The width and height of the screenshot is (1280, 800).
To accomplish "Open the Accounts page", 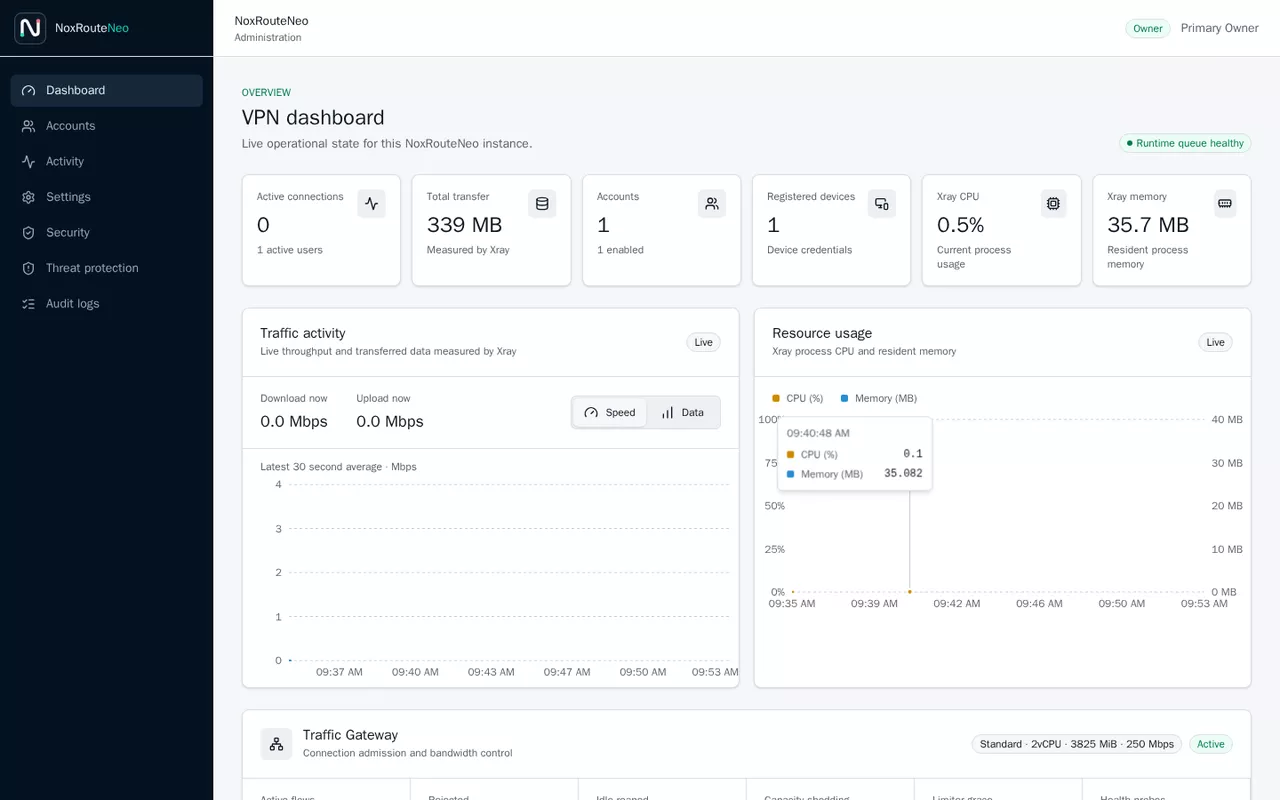I will [107, 126].
